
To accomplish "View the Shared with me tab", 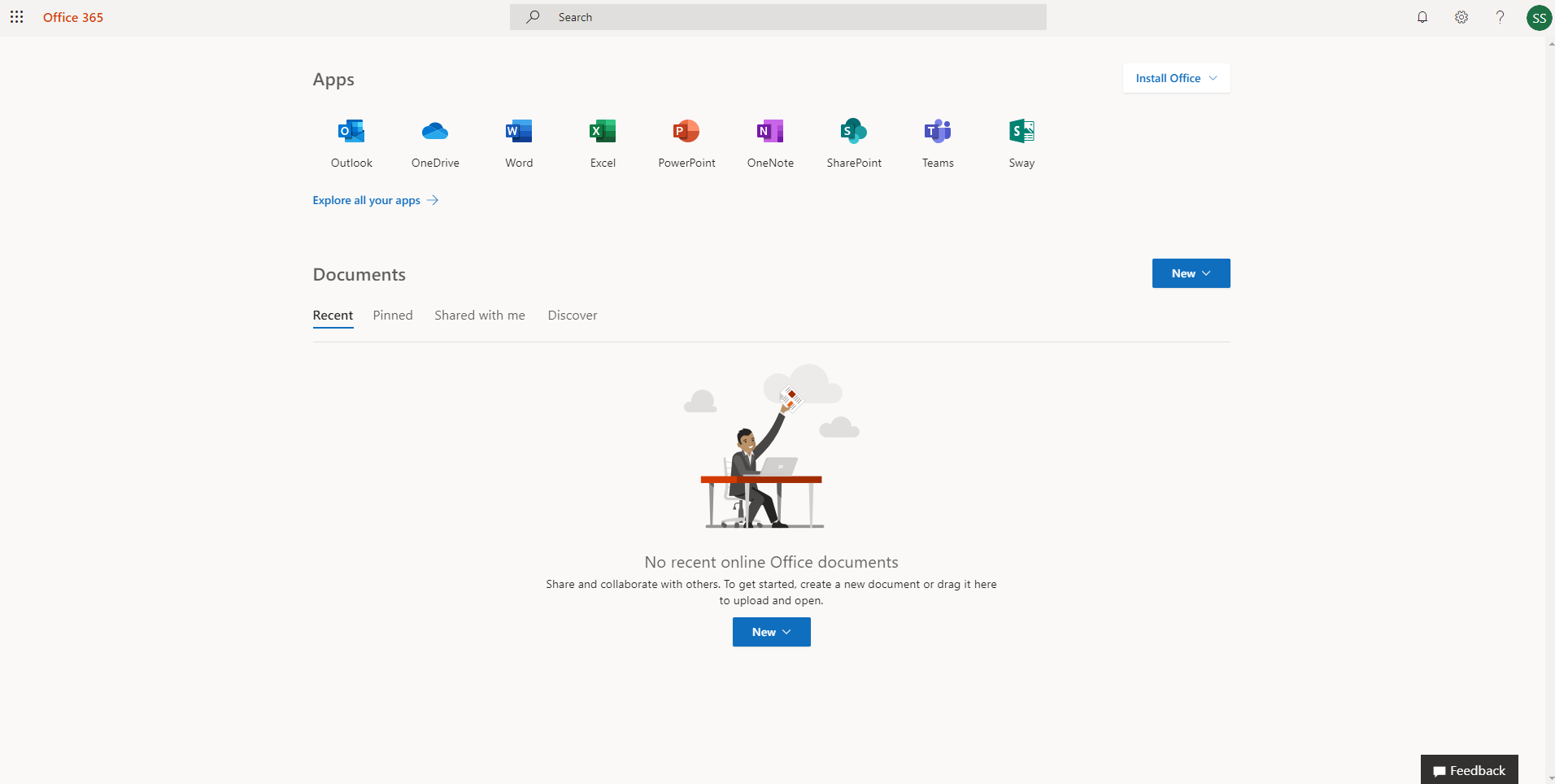I will click(480, 316).
